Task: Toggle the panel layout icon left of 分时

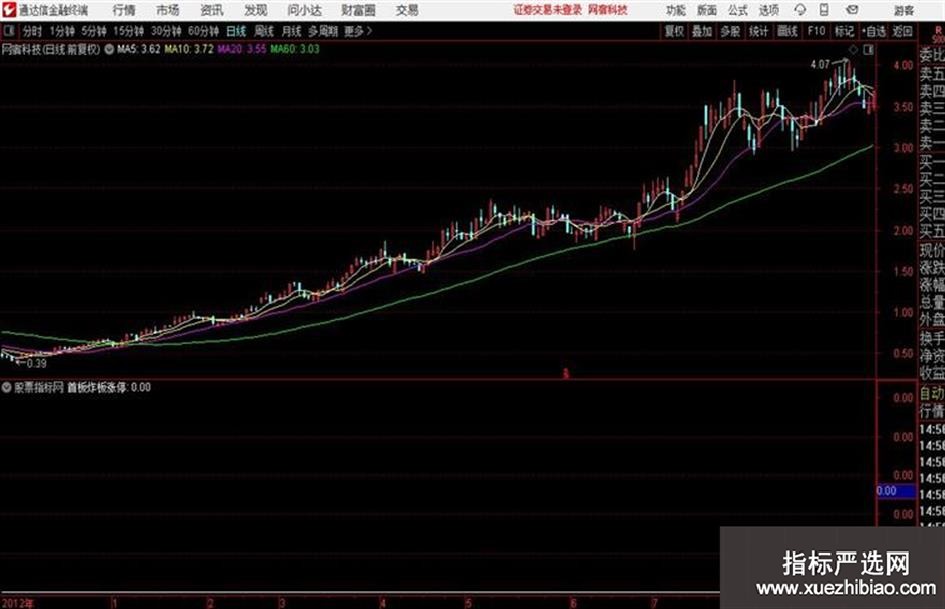Action: (x=8, y=31)
